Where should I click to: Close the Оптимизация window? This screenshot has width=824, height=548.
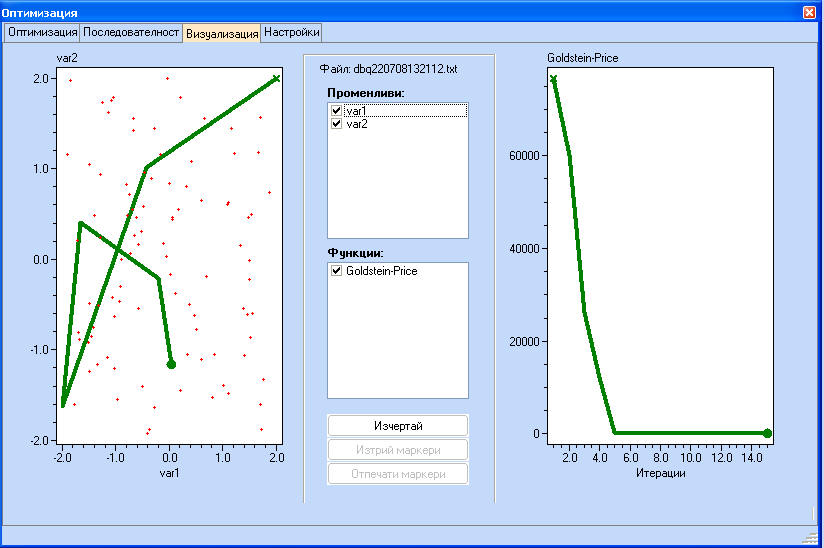coord(810,12)
